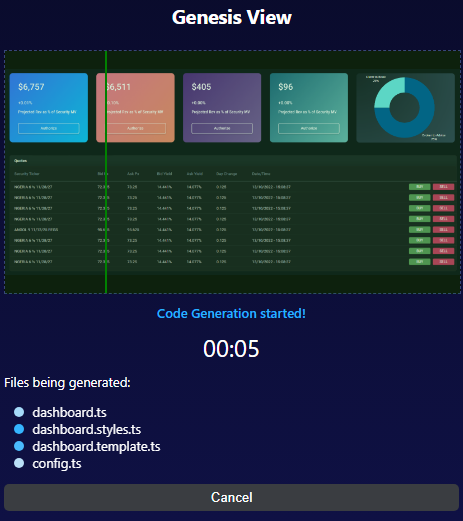Viewport: 463px width, 521px height.
Task: Click the teal $96 card
Action: 309,108
